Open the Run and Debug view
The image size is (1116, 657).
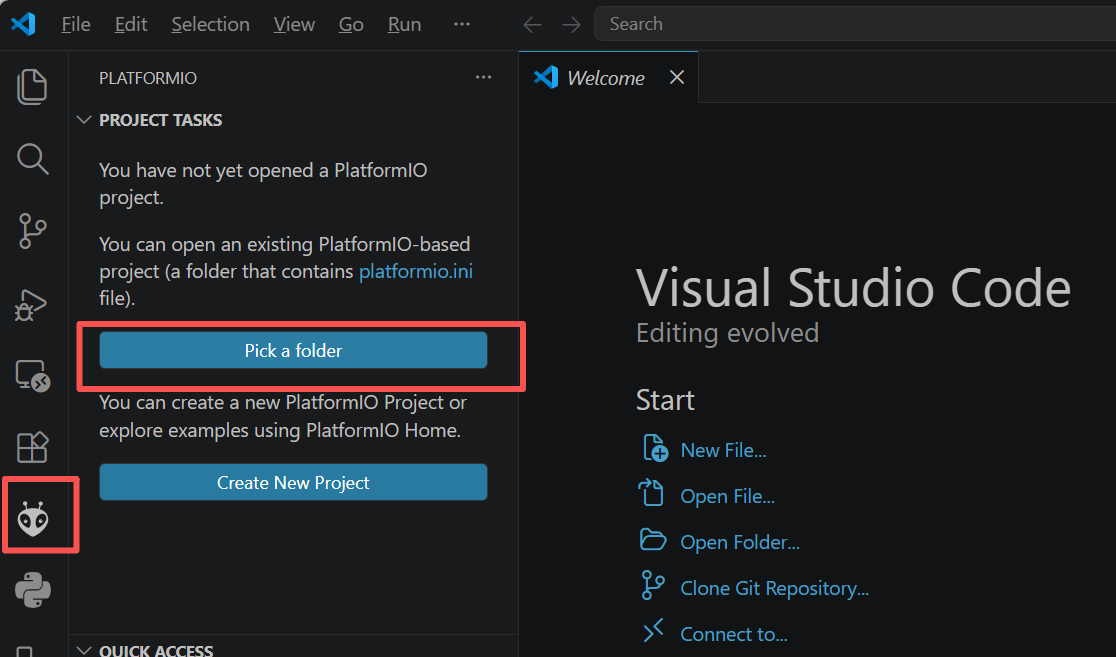pos(33,303)
